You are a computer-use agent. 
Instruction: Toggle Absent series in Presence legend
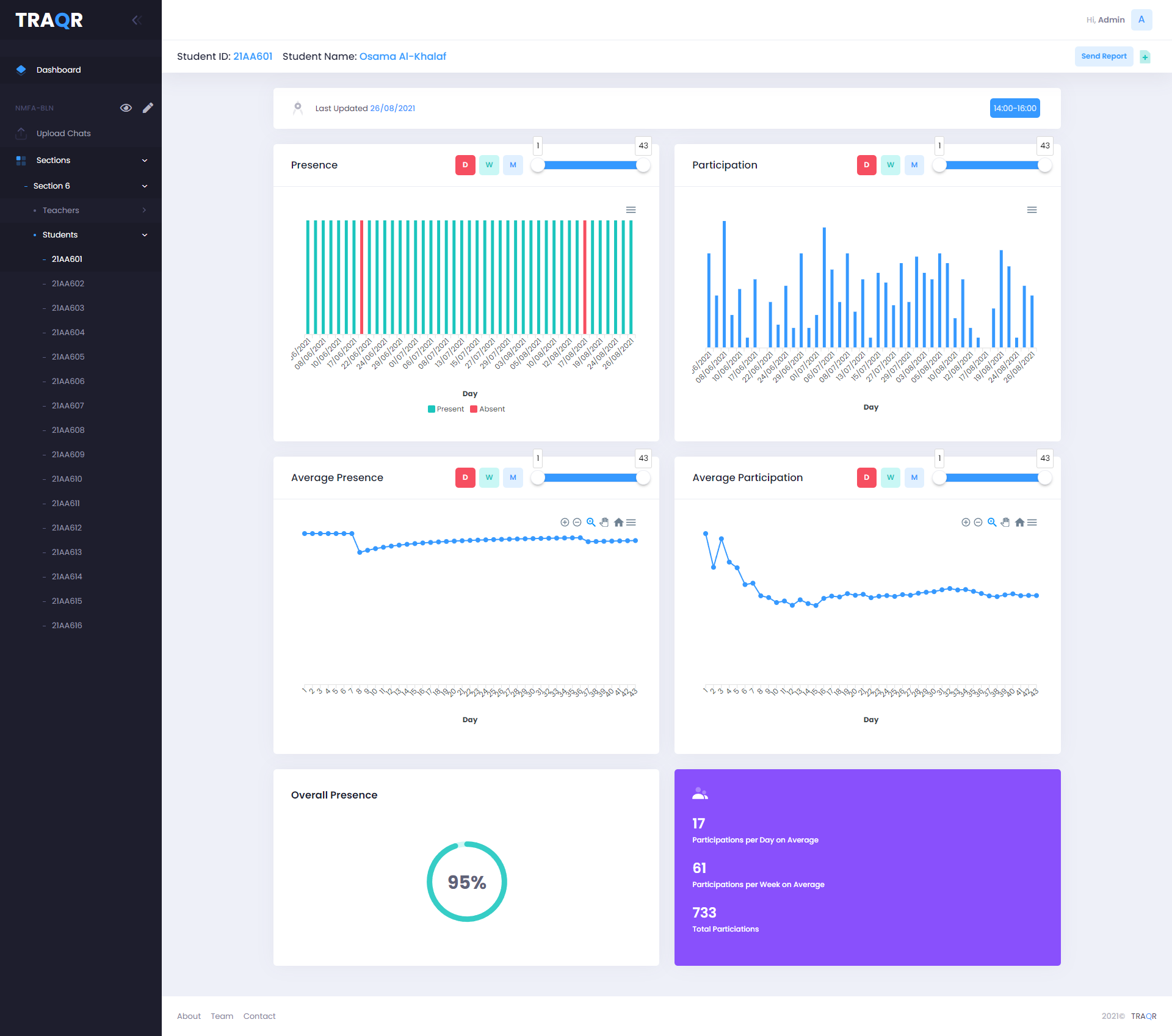(x=488, y=409)
